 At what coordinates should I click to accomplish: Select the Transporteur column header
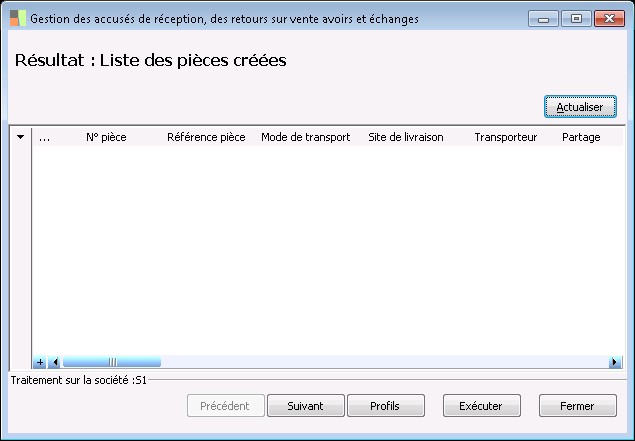[x=506, y=138]
